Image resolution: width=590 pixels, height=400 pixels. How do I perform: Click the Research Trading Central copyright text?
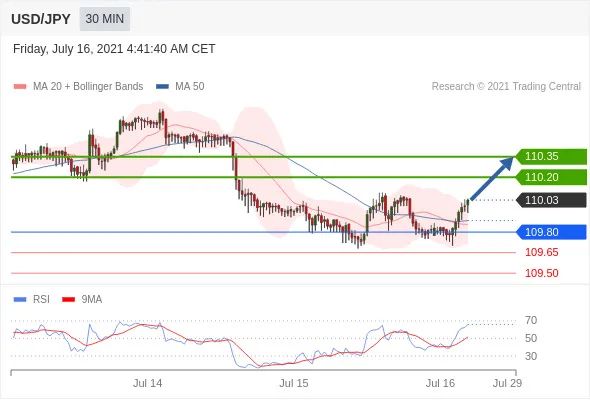point(506,87)
